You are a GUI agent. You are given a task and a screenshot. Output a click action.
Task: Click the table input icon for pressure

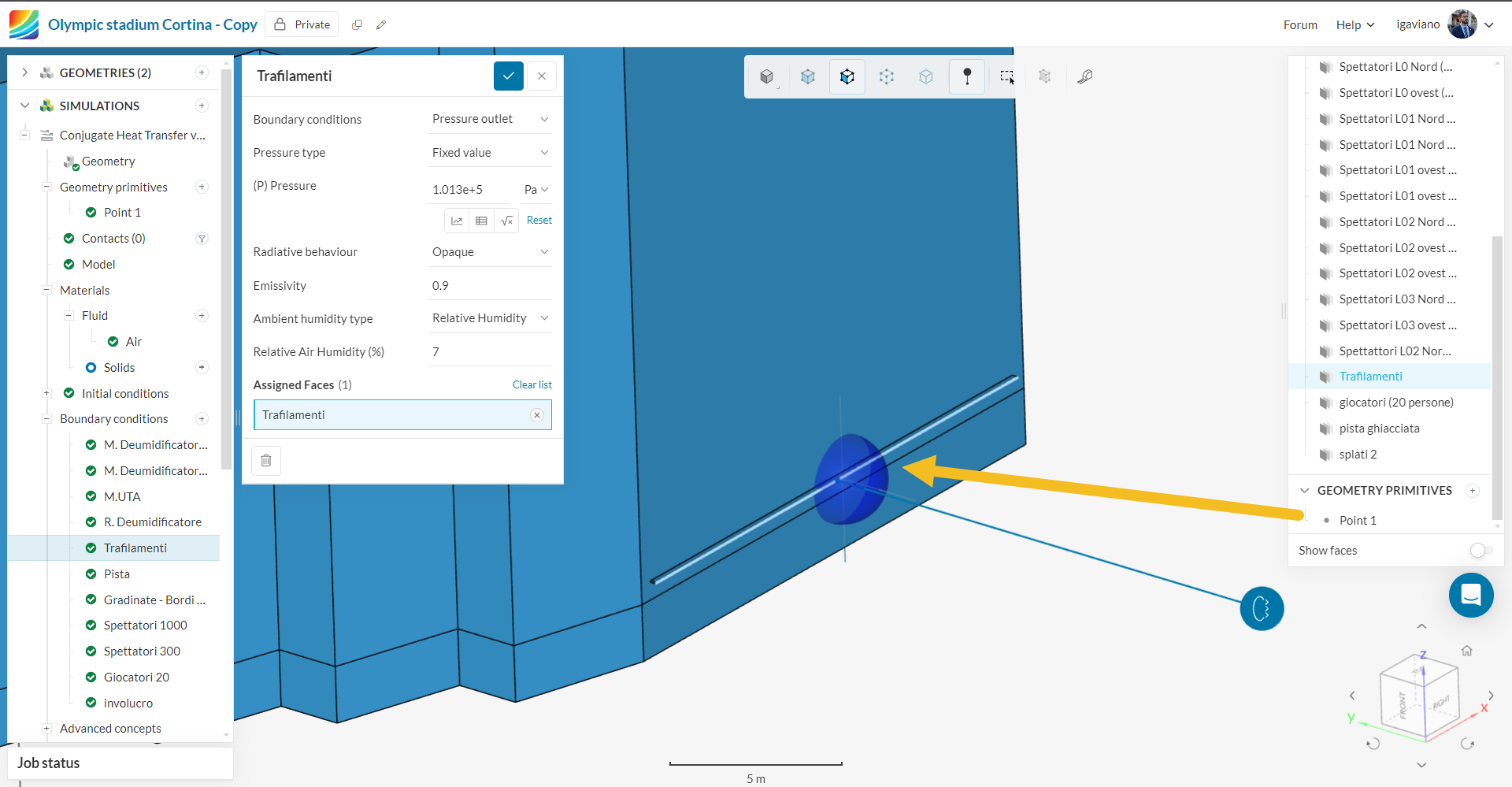(x=481, y=221)
